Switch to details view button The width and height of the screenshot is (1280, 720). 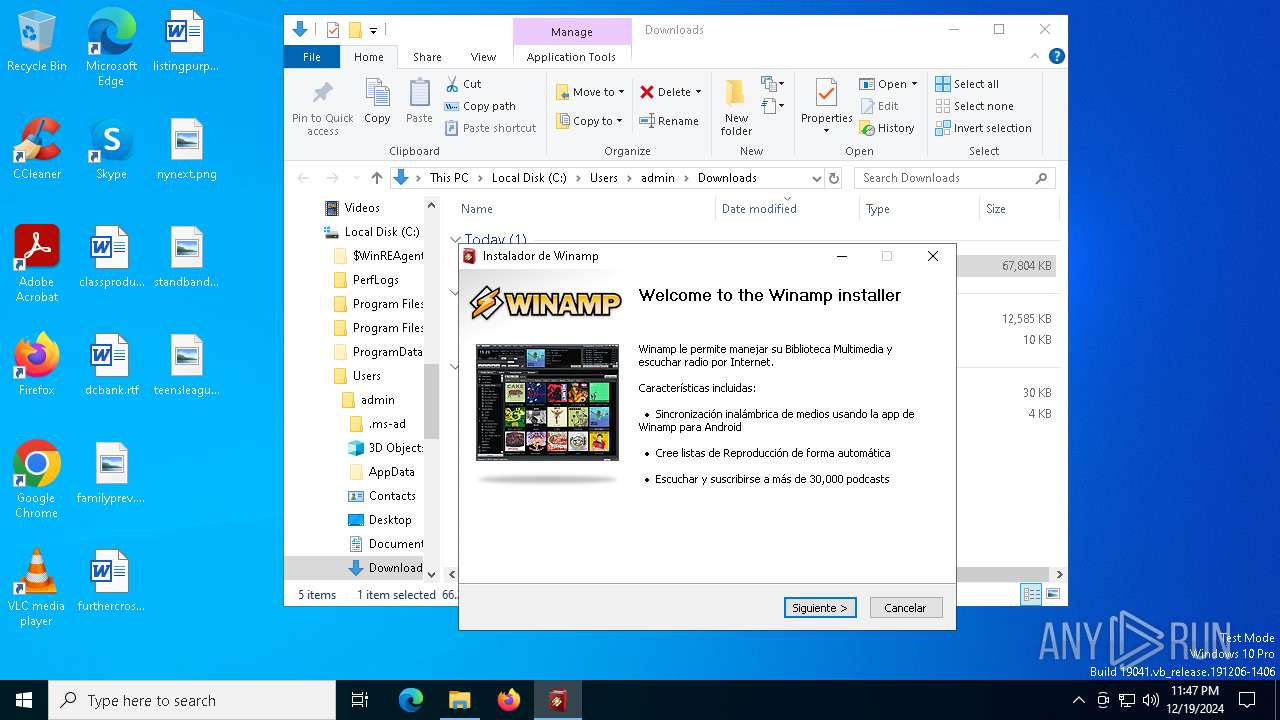click(x=1031, y=594)
